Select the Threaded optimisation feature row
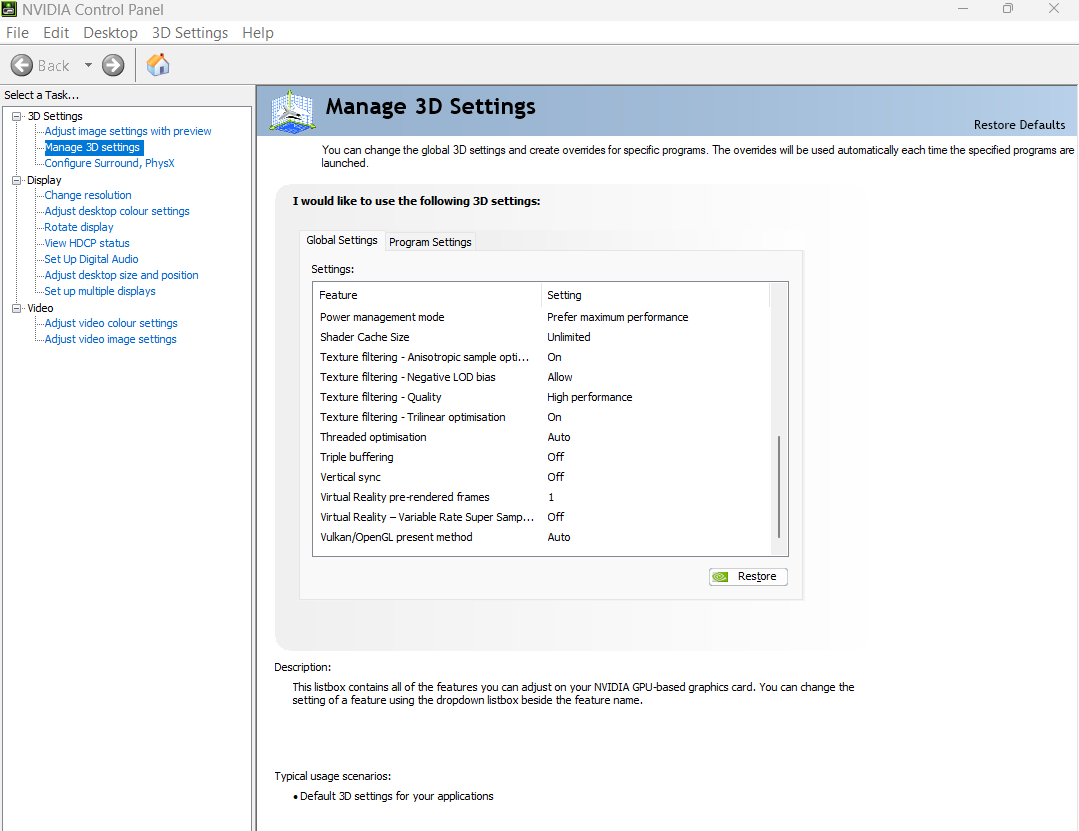Viewport: 1079px width, 831px height. pos(542,437)
